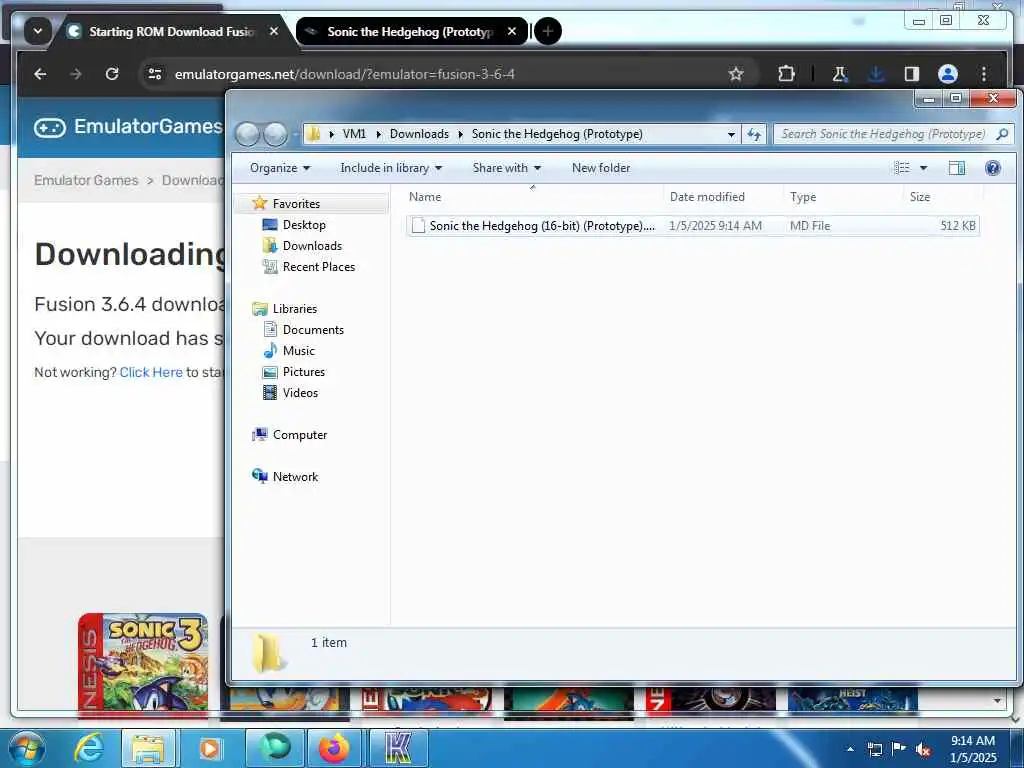Click the Emulator Games breadcrumb link

[x=86, y=180]
